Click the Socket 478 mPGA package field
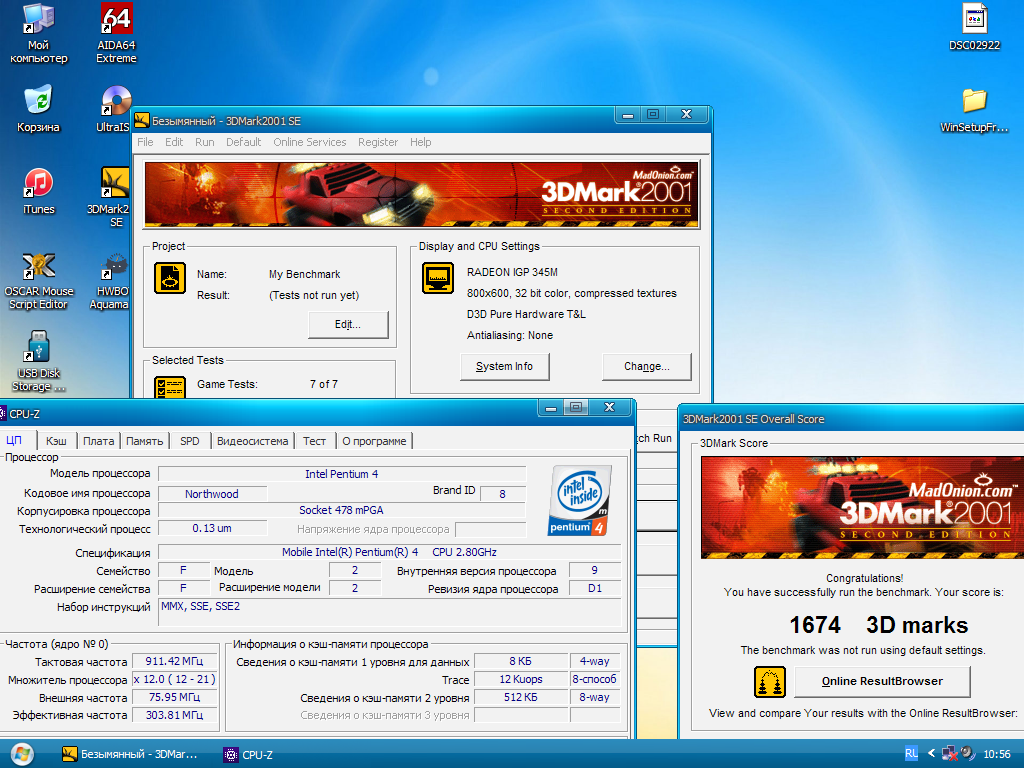 click(342, 510)
